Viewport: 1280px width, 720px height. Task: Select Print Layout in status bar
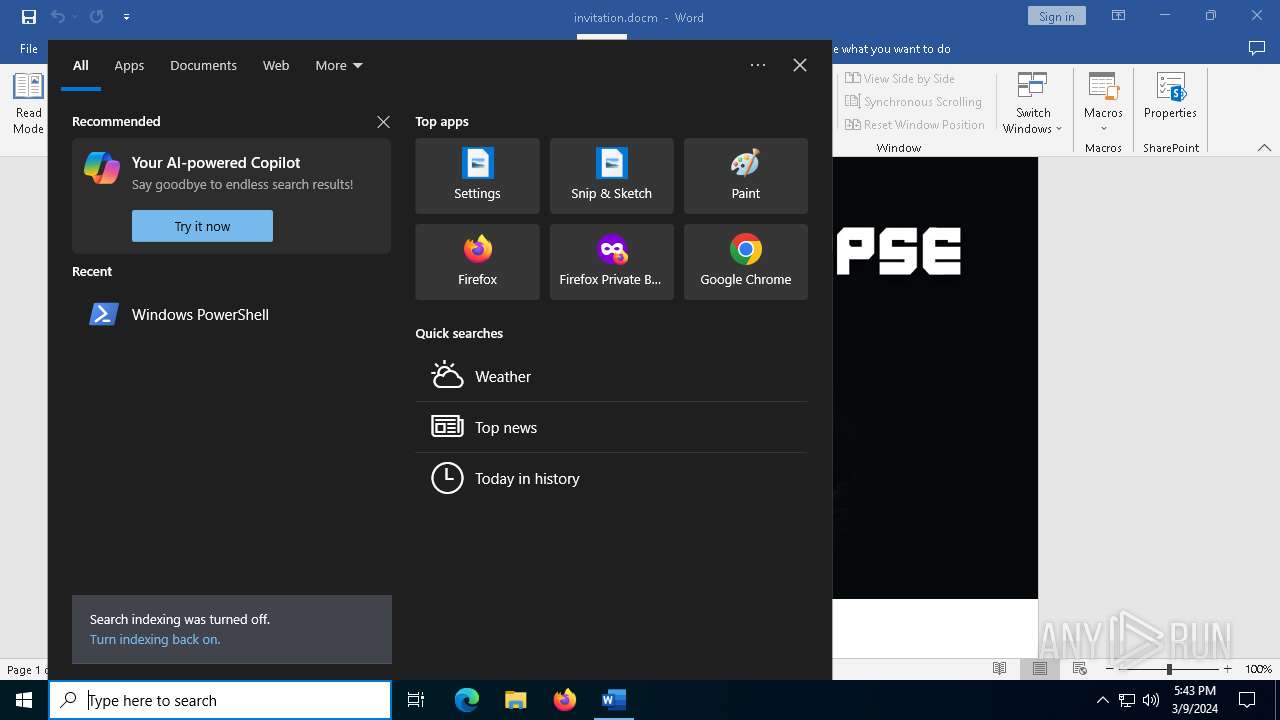click(x=1039, y=669)
